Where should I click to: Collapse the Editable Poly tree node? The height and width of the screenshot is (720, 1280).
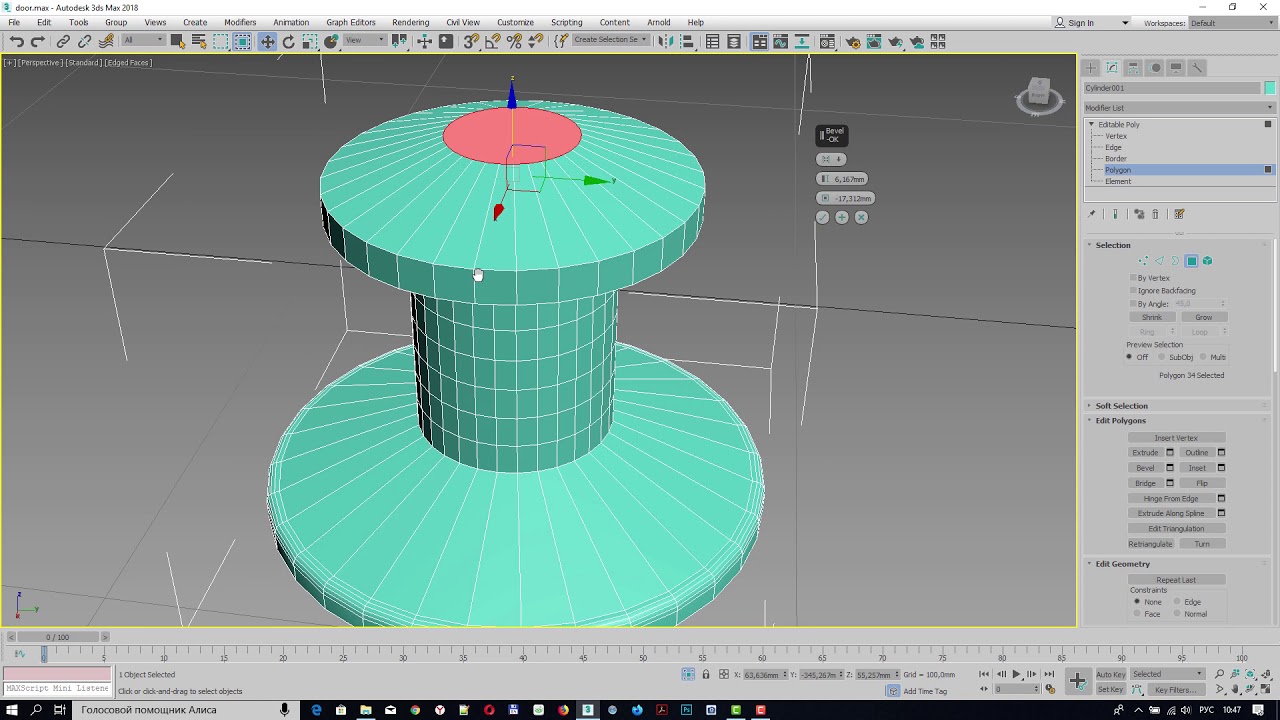(1091, 124)
